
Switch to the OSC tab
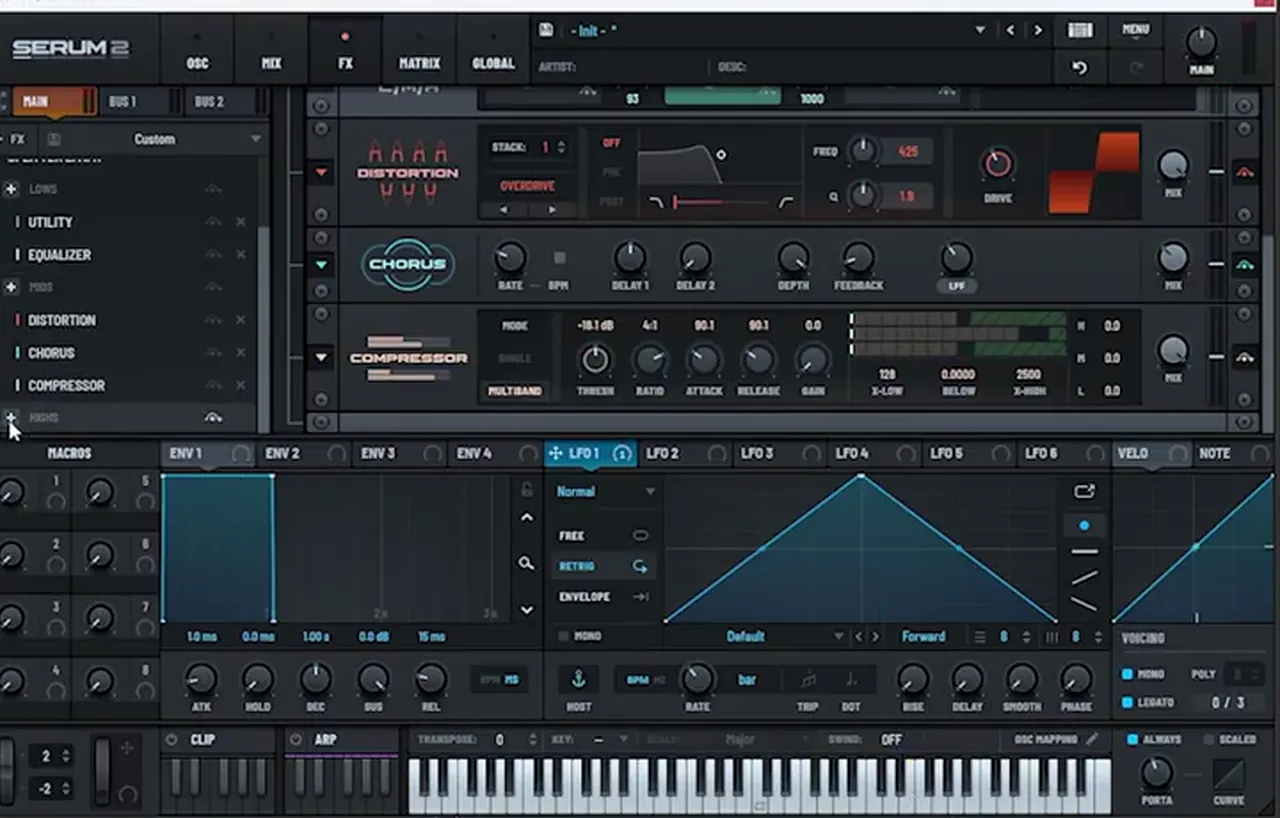point(197,49)
